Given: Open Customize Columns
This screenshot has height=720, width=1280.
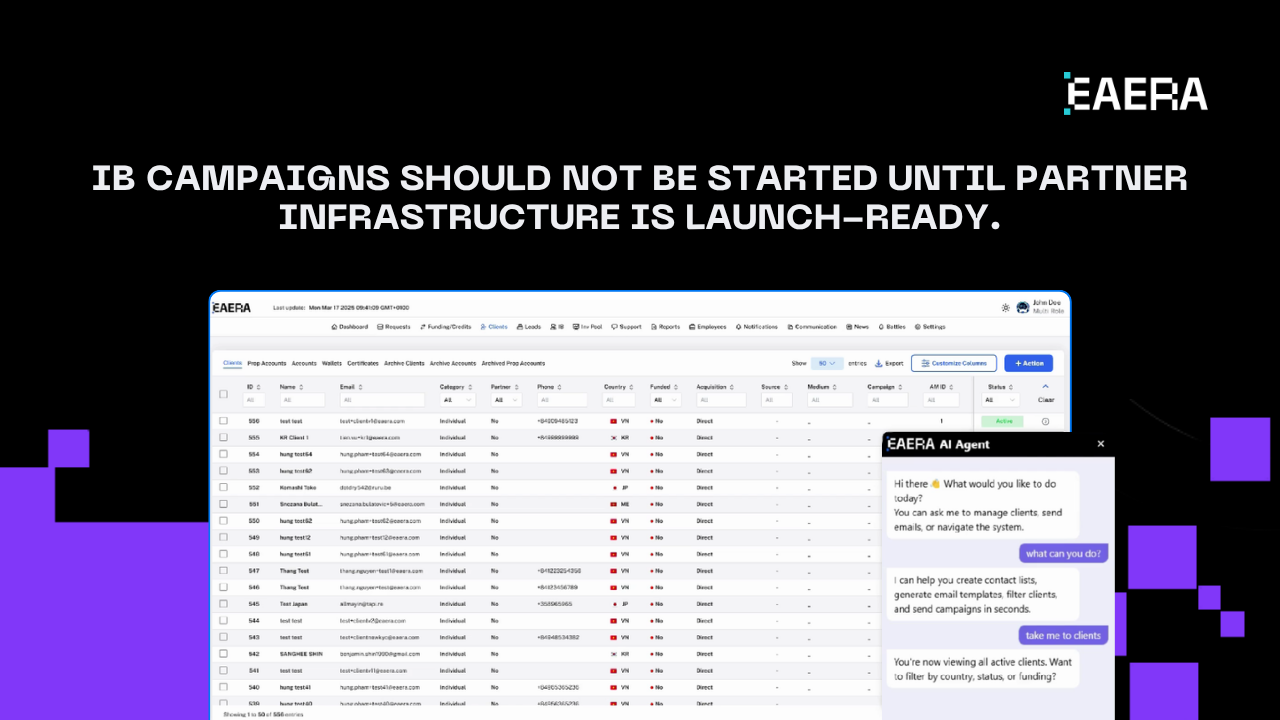Looking at the screenshot, I should [x=954, y=364].
